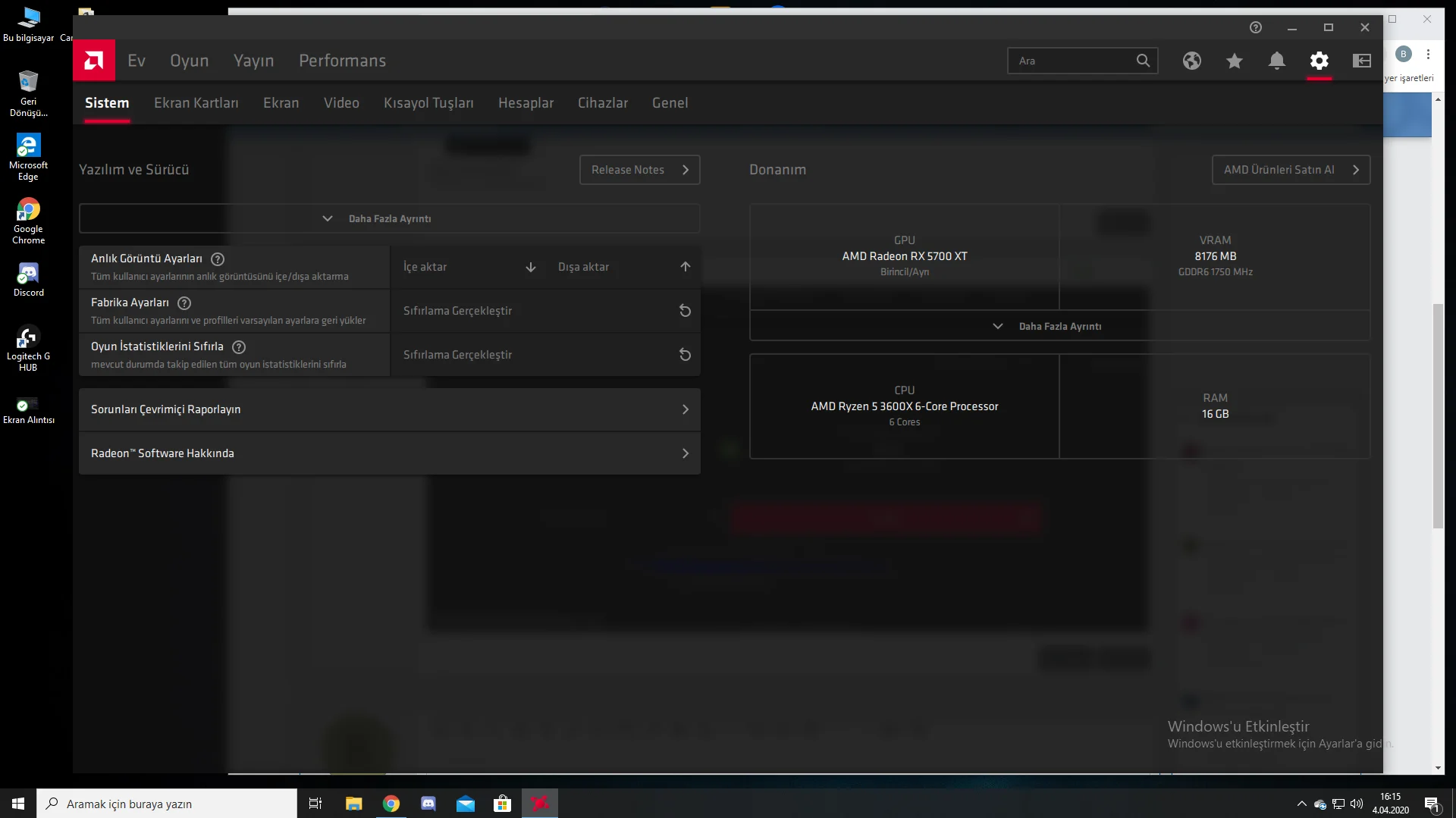Show help for Anlık Görüntü Ayarları
This screenshot has height=818, width=1456.
point(218,259)
